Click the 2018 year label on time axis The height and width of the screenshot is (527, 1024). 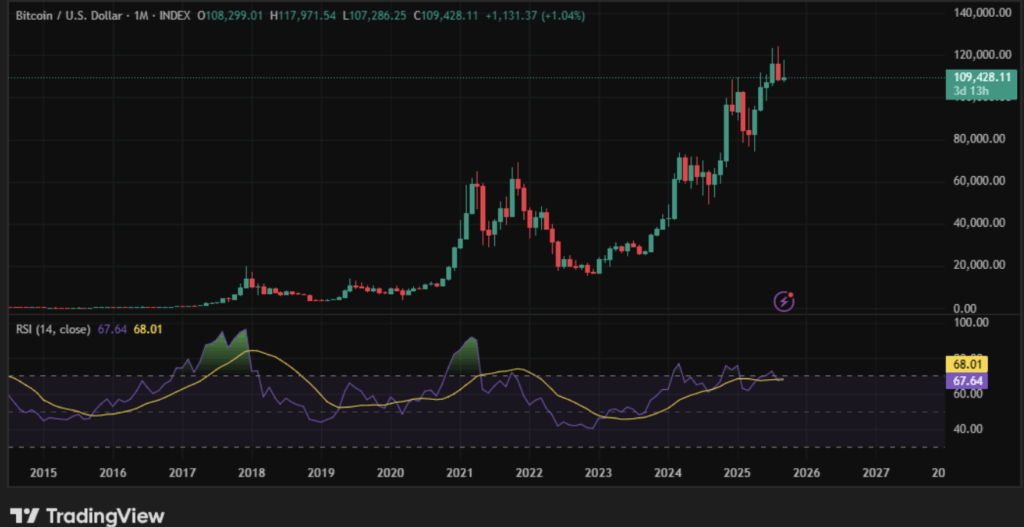251,473
